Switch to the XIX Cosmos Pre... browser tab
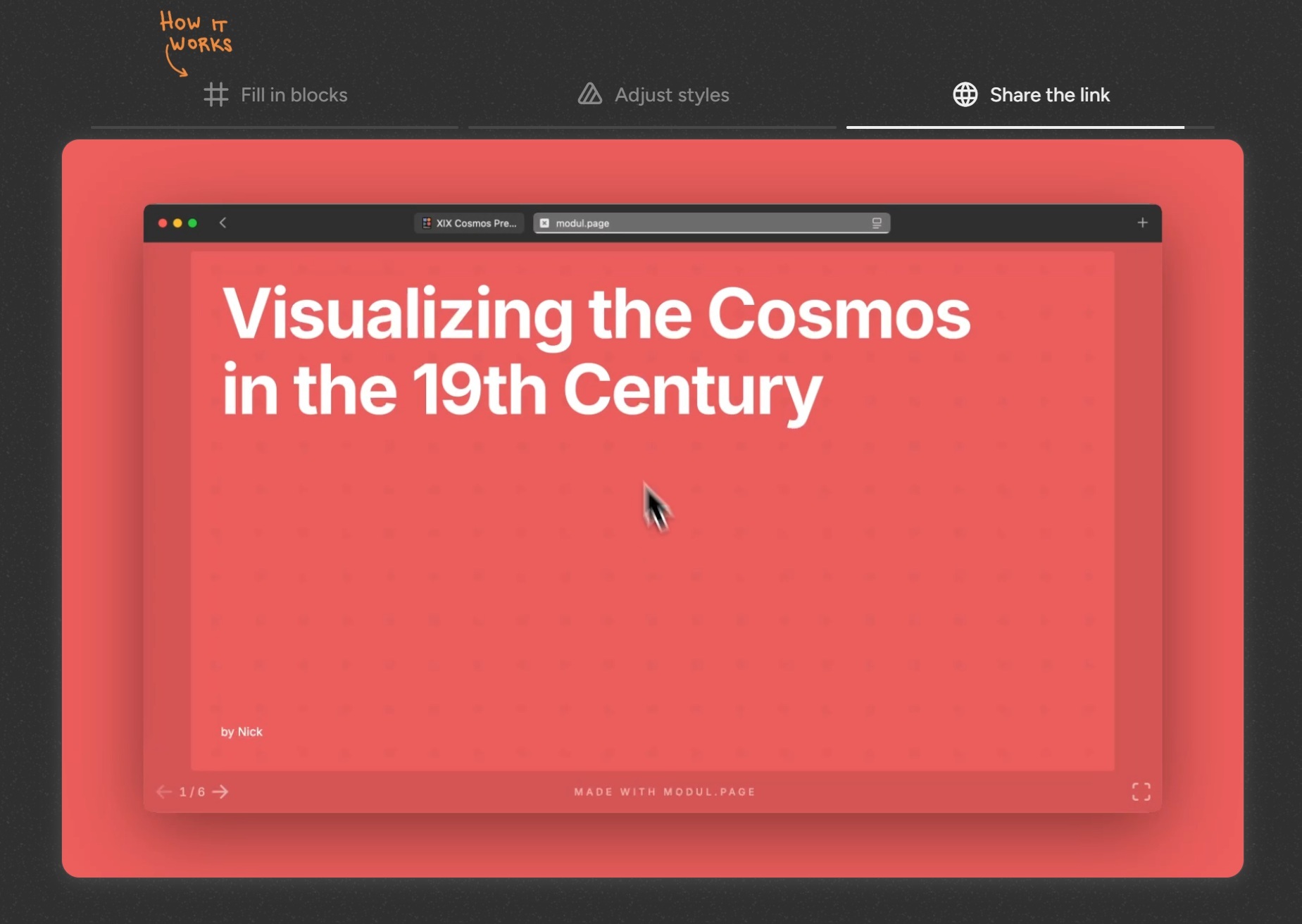1302x924 pixels. (x=469, y=223)
